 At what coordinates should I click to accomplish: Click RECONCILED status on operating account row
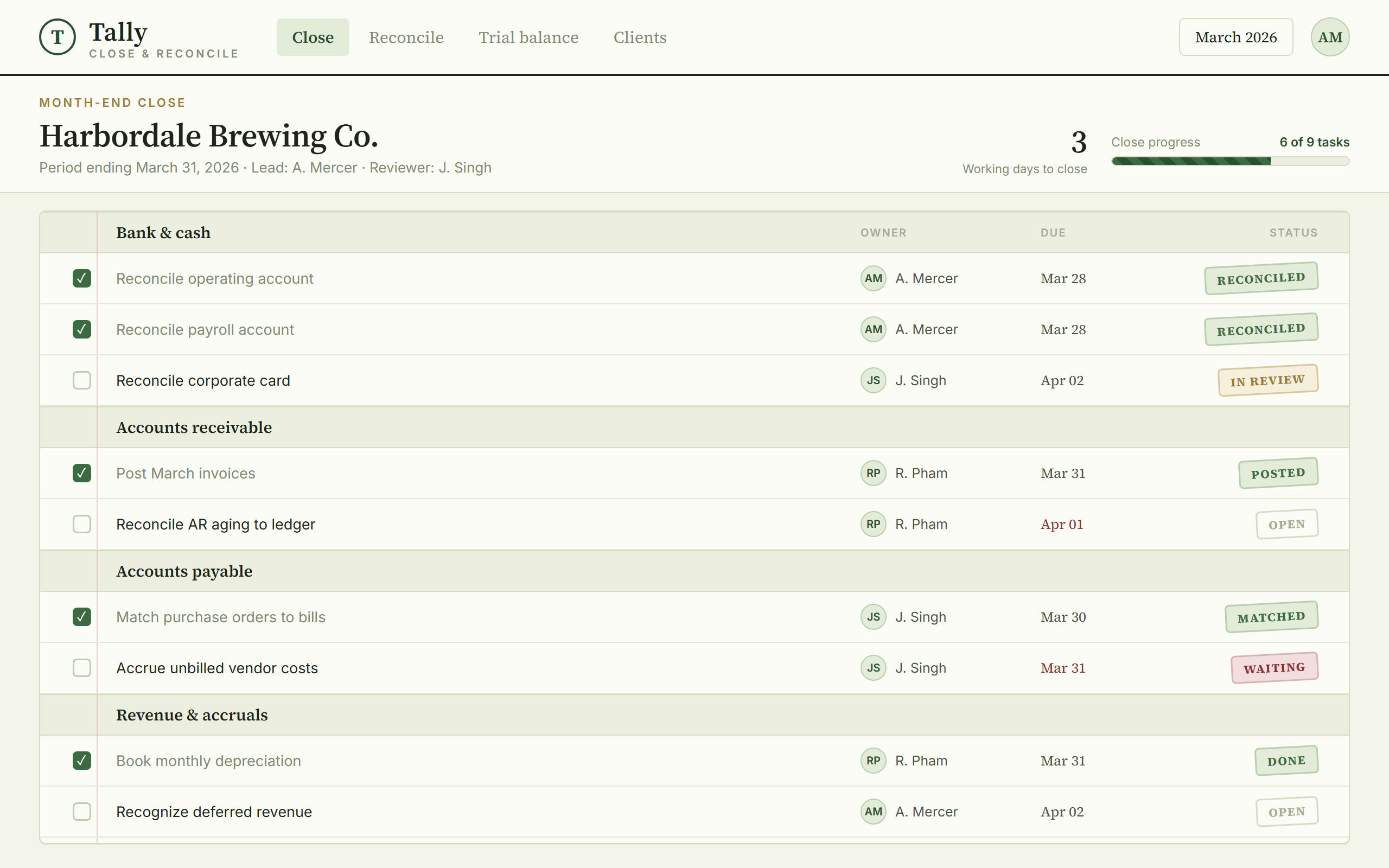click(x=1261, y=278)
